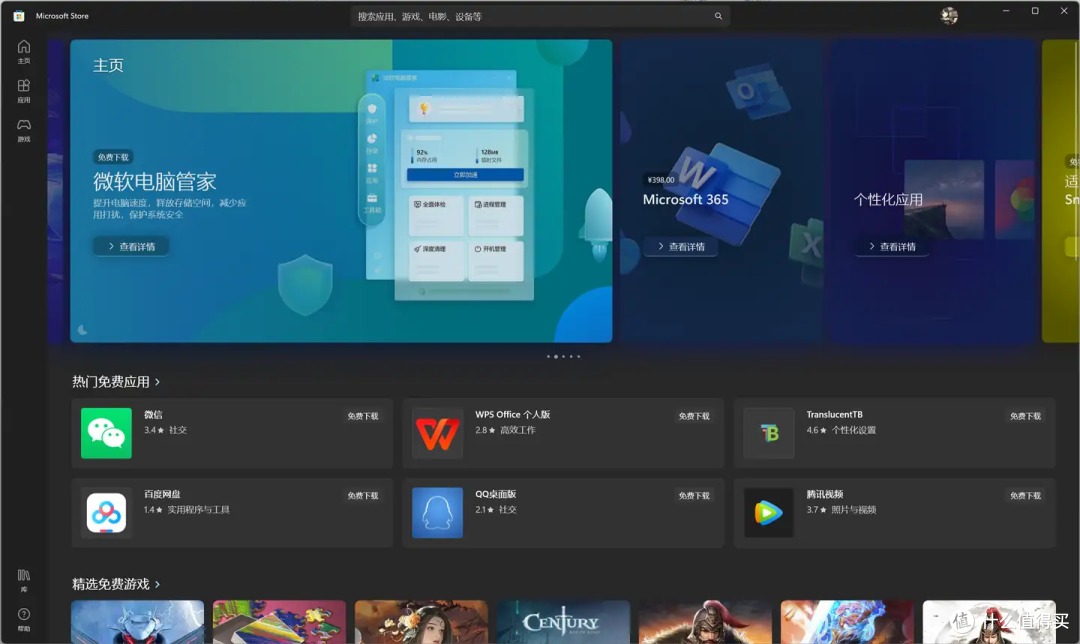Click the Microsoft 365 banner card
The height and width of the screenshot is (644, 1080).
pos(721,191)
